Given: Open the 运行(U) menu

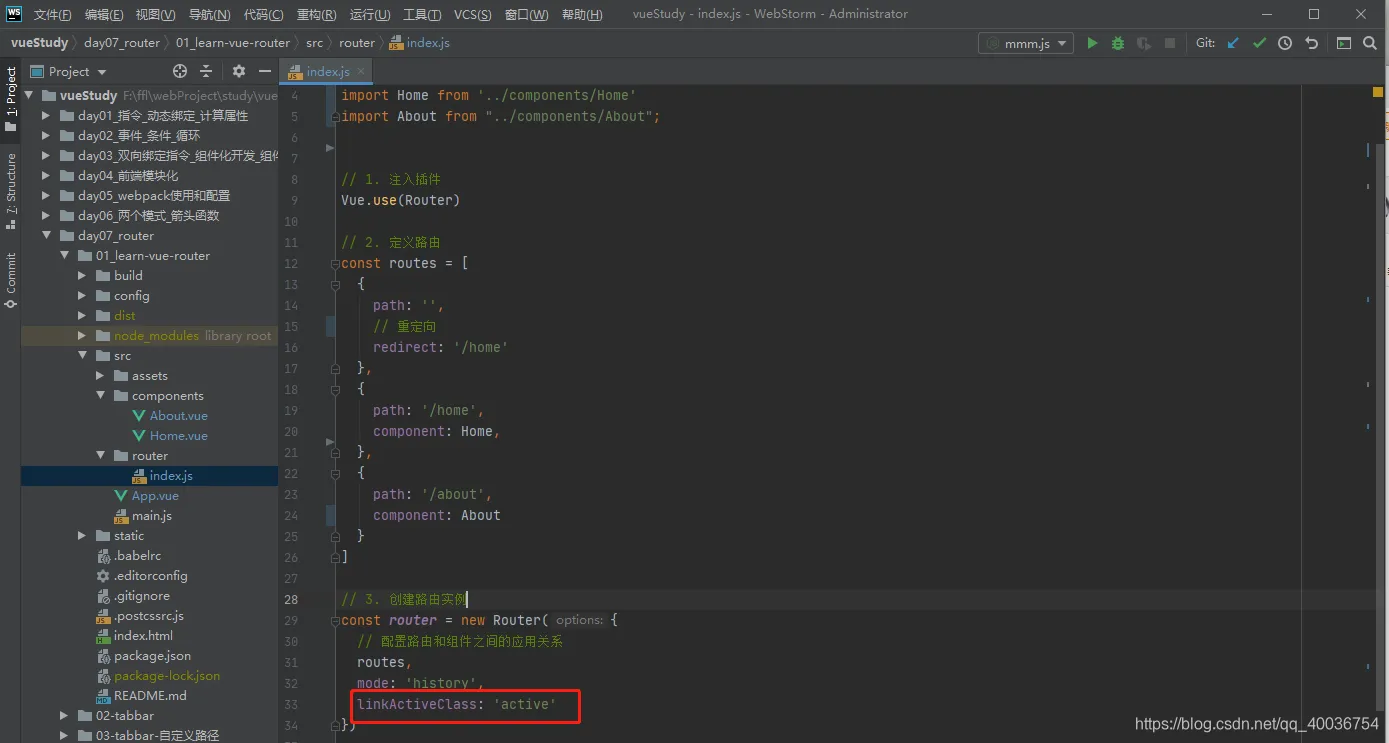Looking at the screenshot, I should [370, 14].
